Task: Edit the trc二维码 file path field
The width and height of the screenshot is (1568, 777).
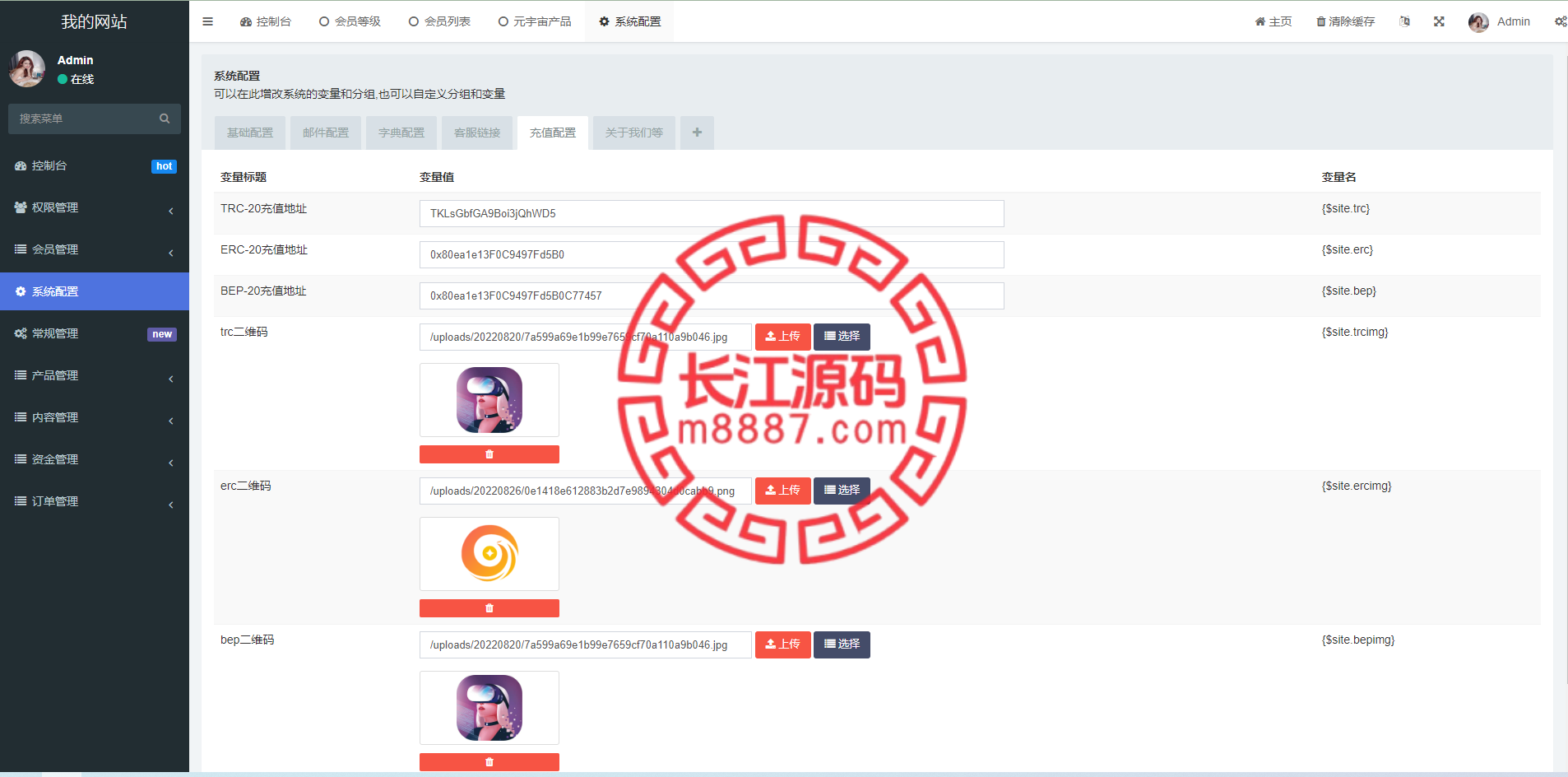Action: pos(586,337)
